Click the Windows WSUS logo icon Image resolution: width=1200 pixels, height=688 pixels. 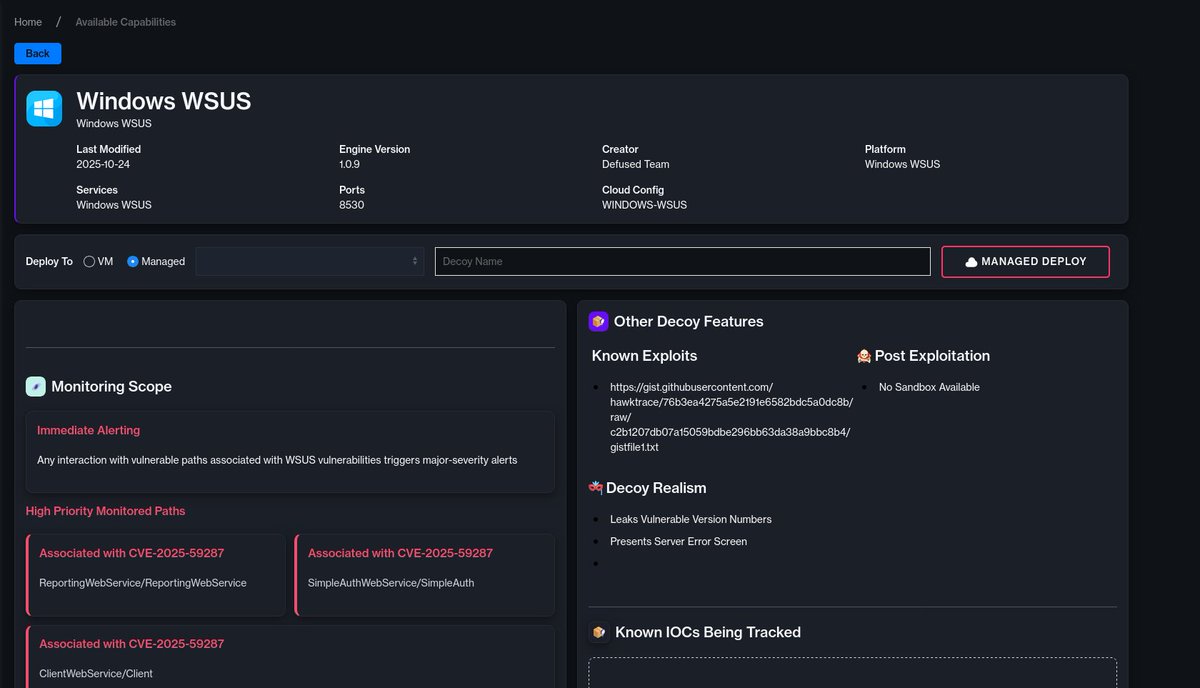click(x=44, y=109)
